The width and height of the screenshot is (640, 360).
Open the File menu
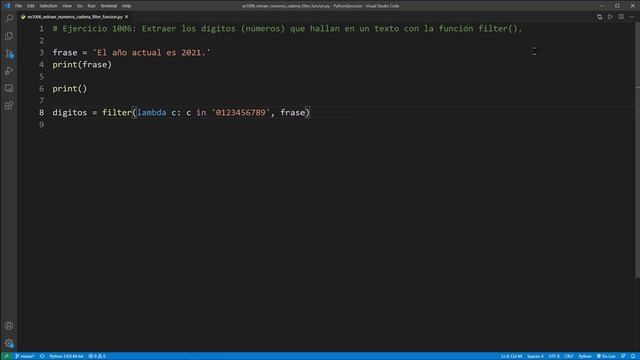(x=18, y=6)
